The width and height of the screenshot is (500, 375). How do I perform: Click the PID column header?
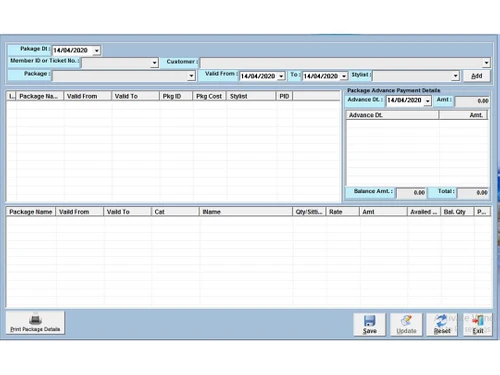[284, 96]
